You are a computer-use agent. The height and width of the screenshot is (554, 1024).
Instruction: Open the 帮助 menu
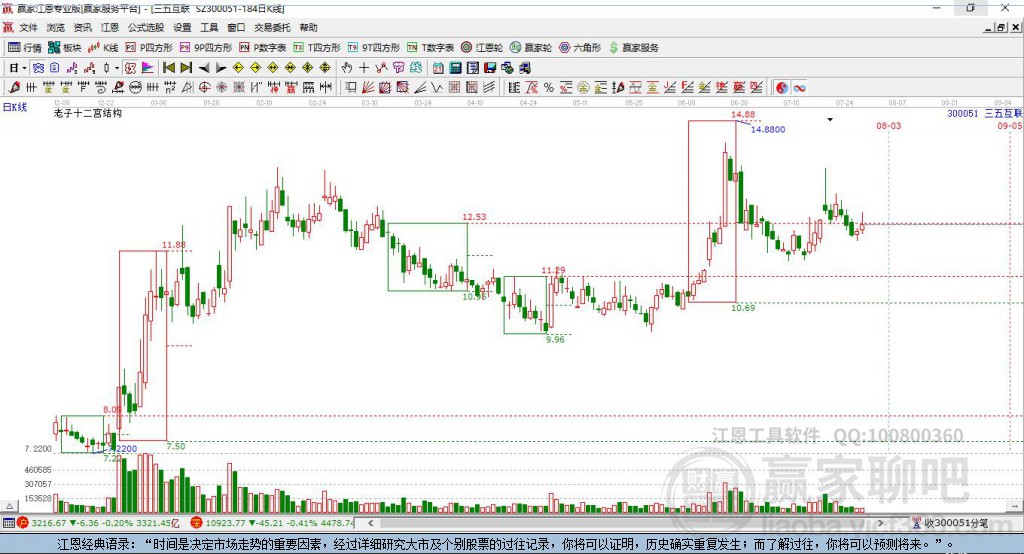click(308, 27)
